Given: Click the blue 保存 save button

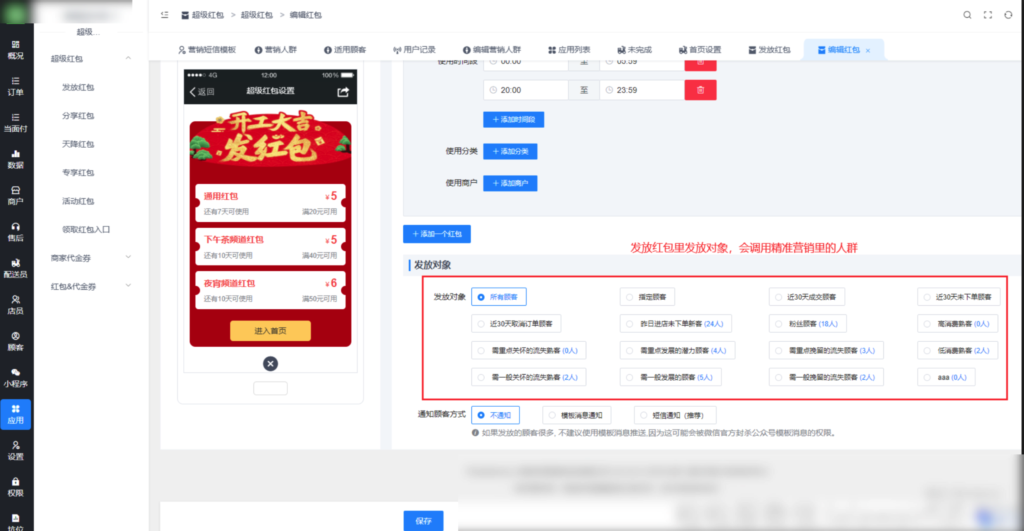Looking at the screenshot, I should click(423, 521).
